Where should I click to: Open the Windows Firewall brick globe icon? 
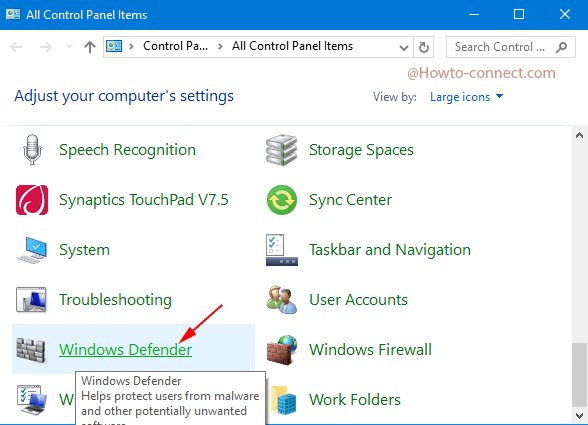[x=282, y=350]
